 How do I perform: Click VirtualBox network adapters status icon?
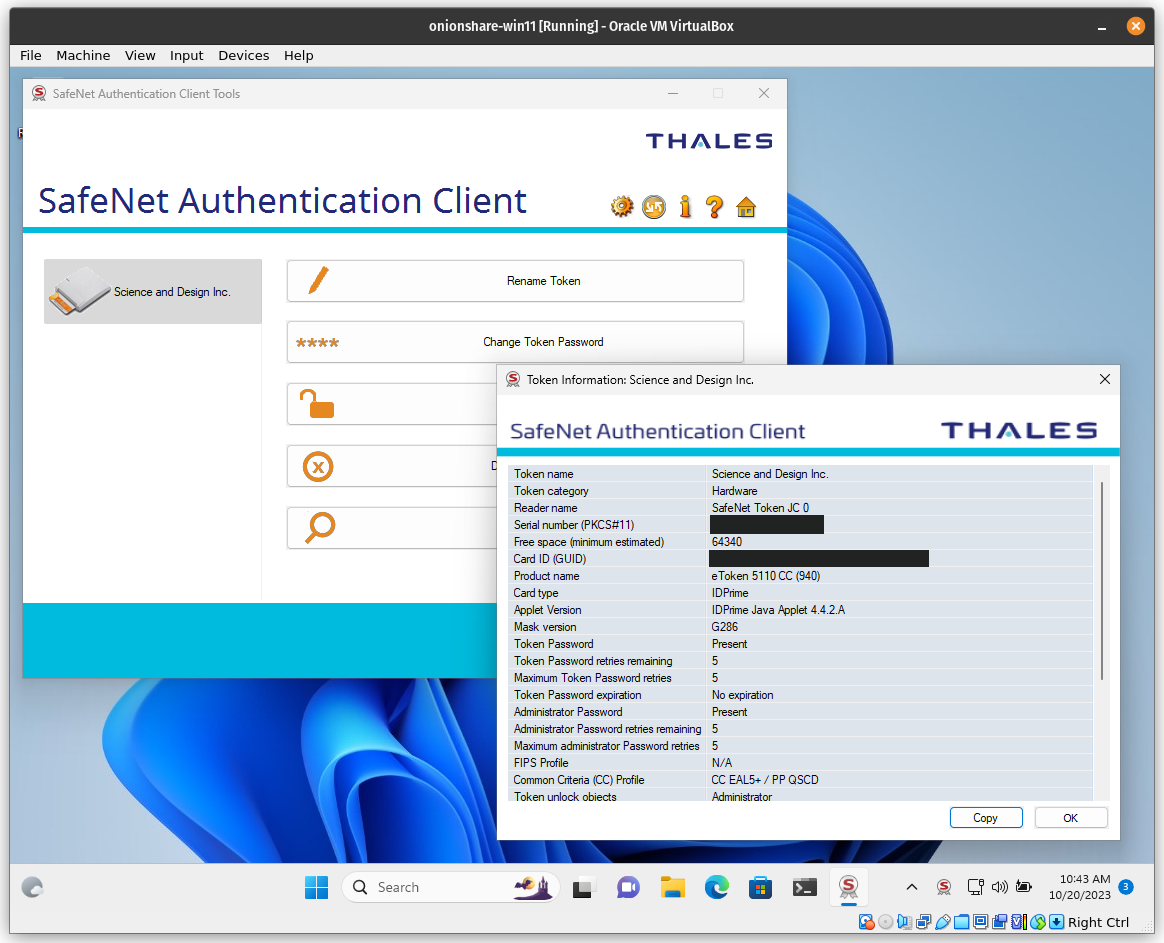point(923,922)
